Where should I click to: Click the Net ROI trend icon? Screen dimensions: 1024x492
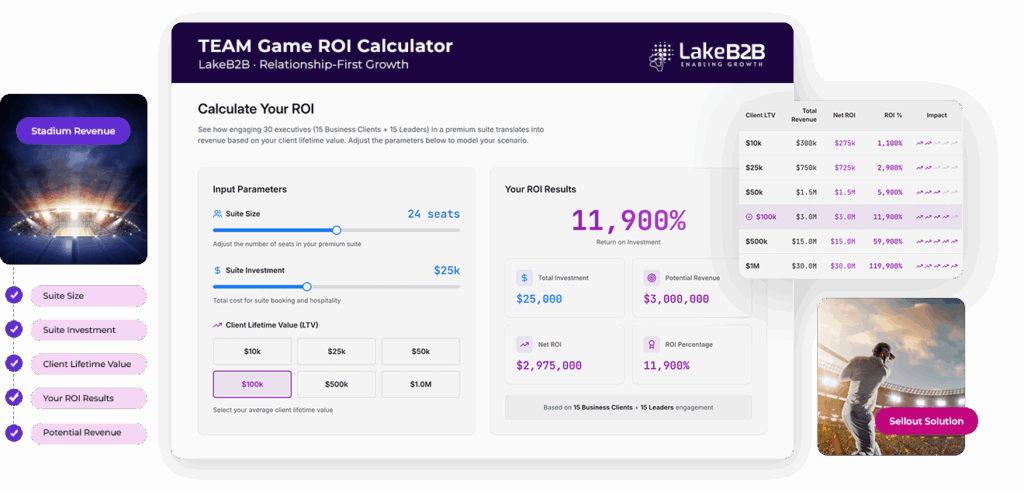pos(523,344)
